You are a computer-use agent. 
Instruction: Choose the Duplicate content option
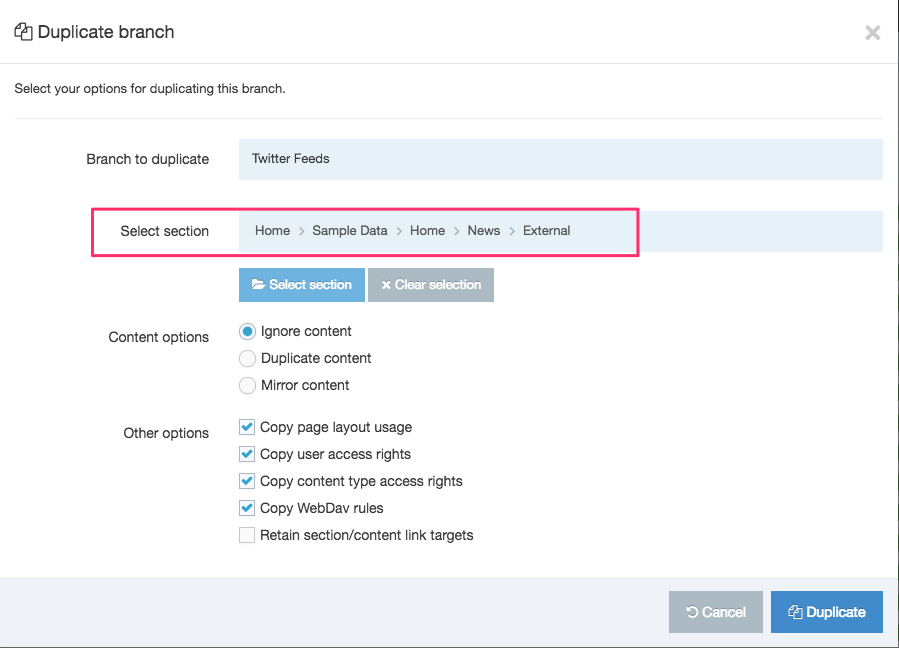pos(247,358)
